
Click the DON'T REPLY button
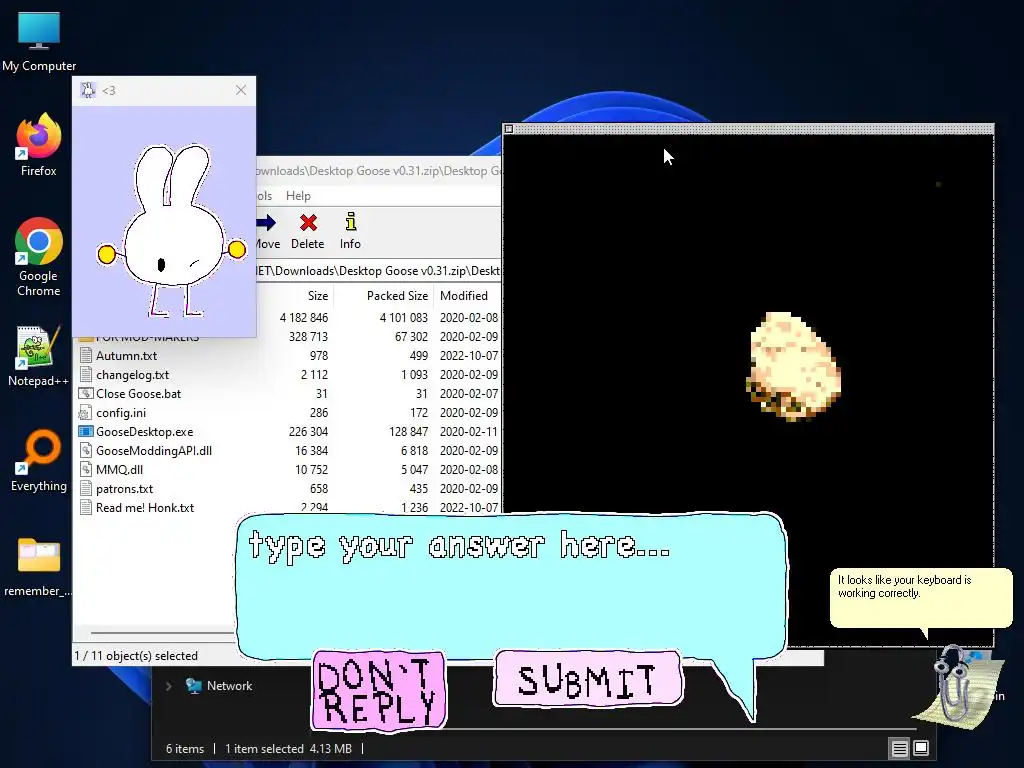coord(379,690)
